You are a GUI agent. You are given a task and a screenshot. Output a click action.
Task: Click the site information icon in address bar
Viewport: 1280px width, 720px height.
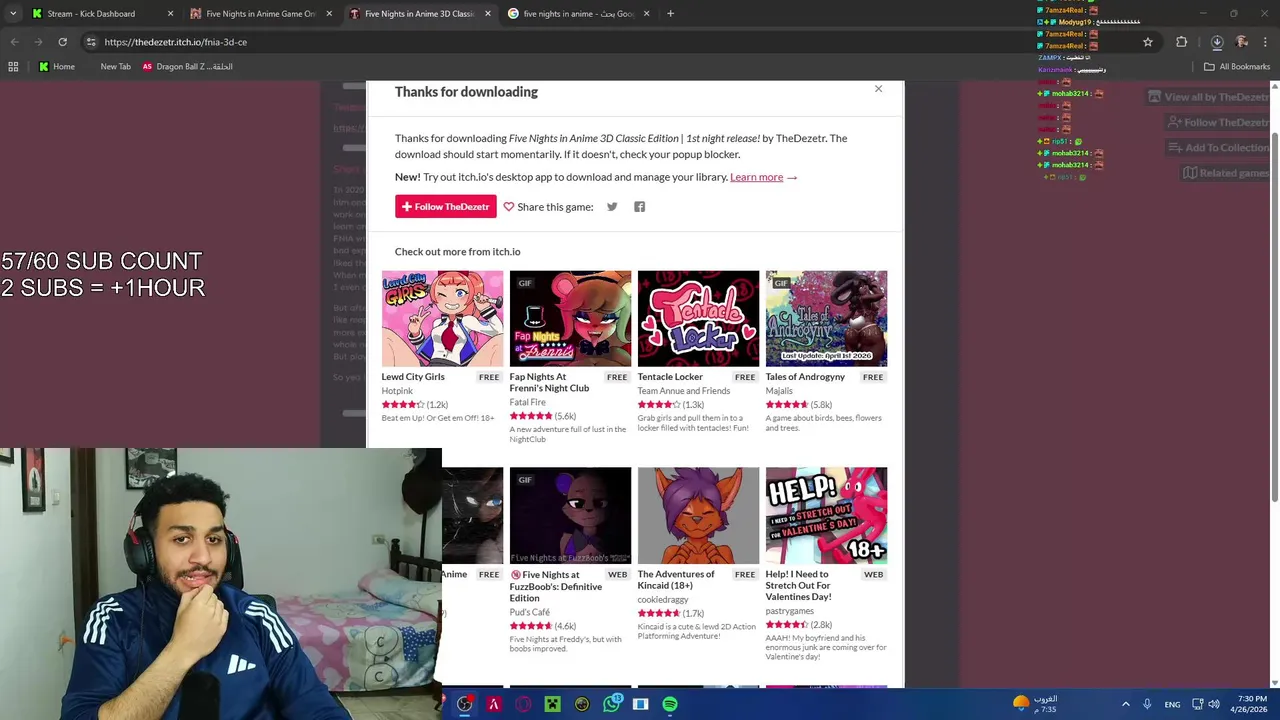click(x=91, y=42)
